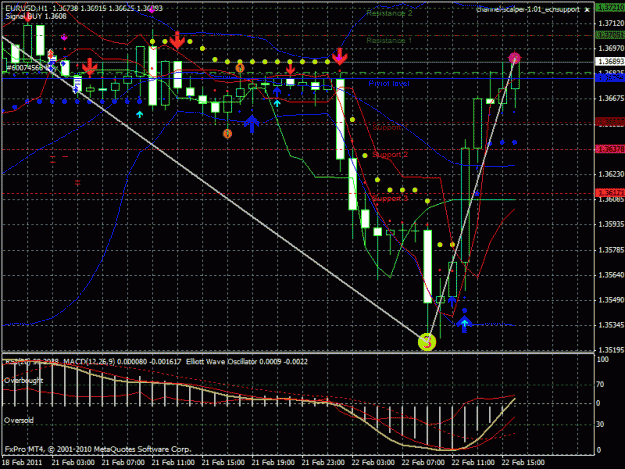Click the #6007456B order label

(25, 68)
